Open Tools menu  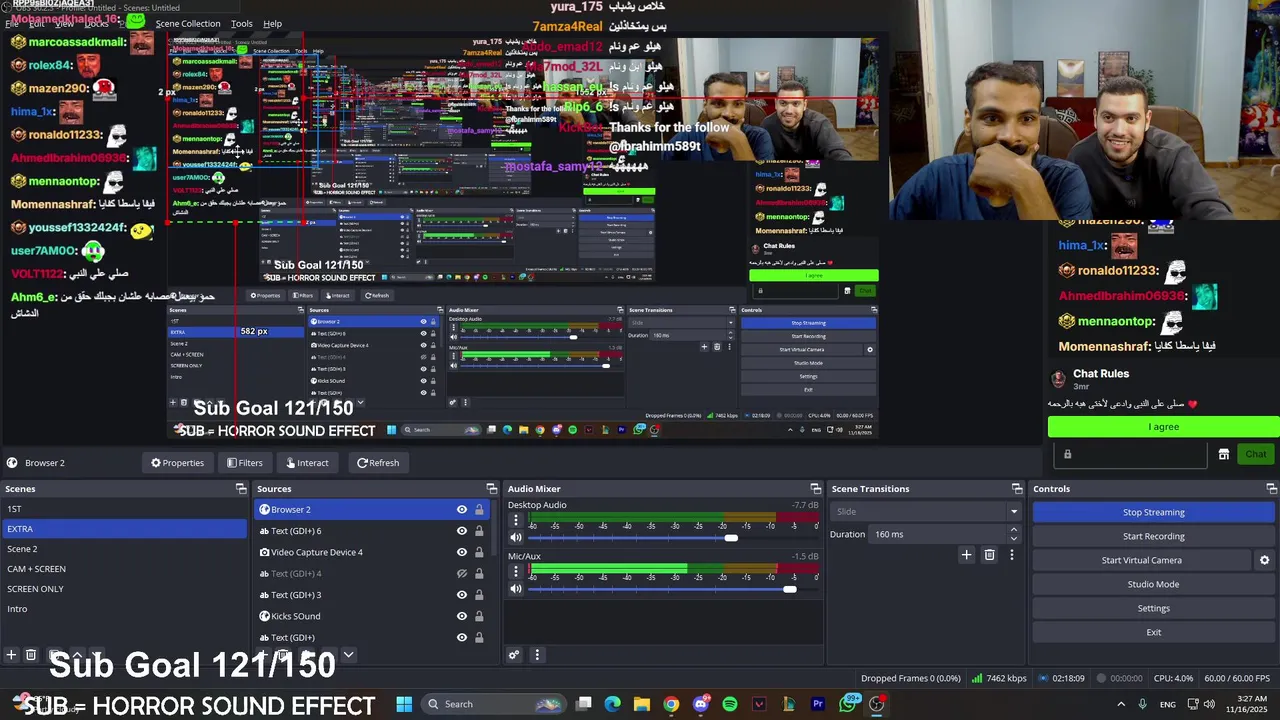pyautogui.click(x=242, y=23)
